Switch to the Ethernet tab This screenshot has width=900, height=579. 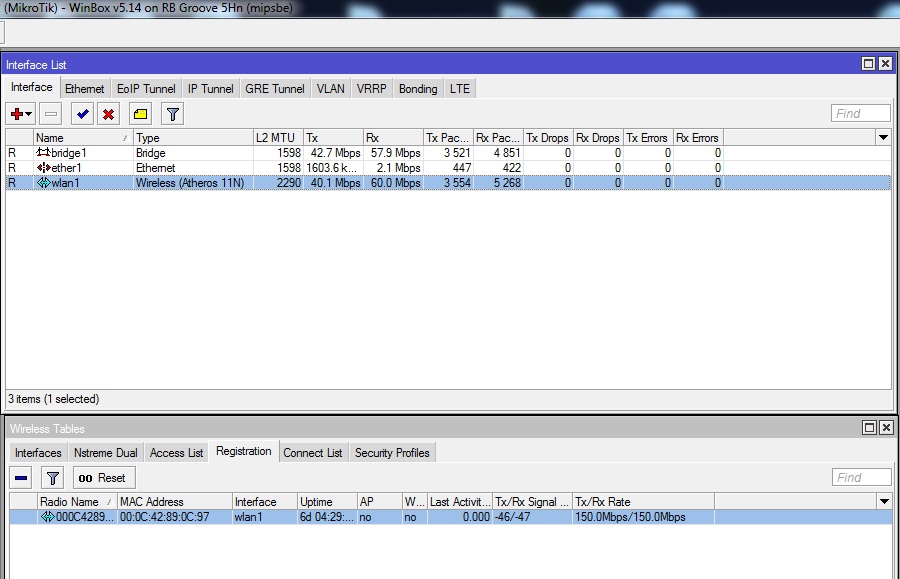[84, 89]
